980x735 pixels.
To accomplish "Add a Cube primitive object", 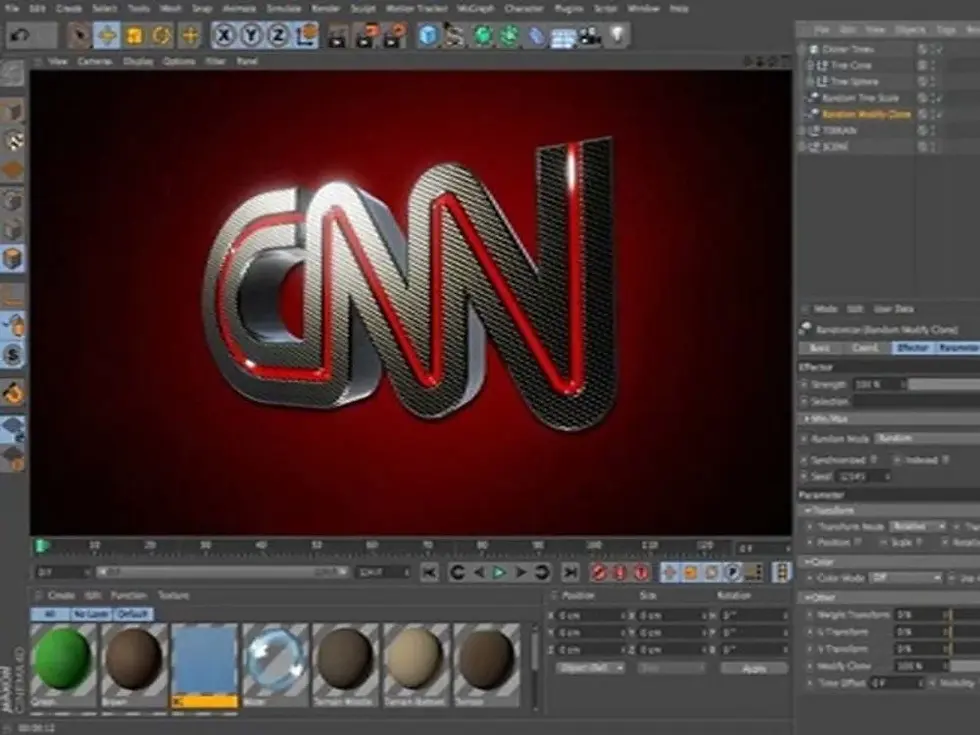I will (429, 36).
